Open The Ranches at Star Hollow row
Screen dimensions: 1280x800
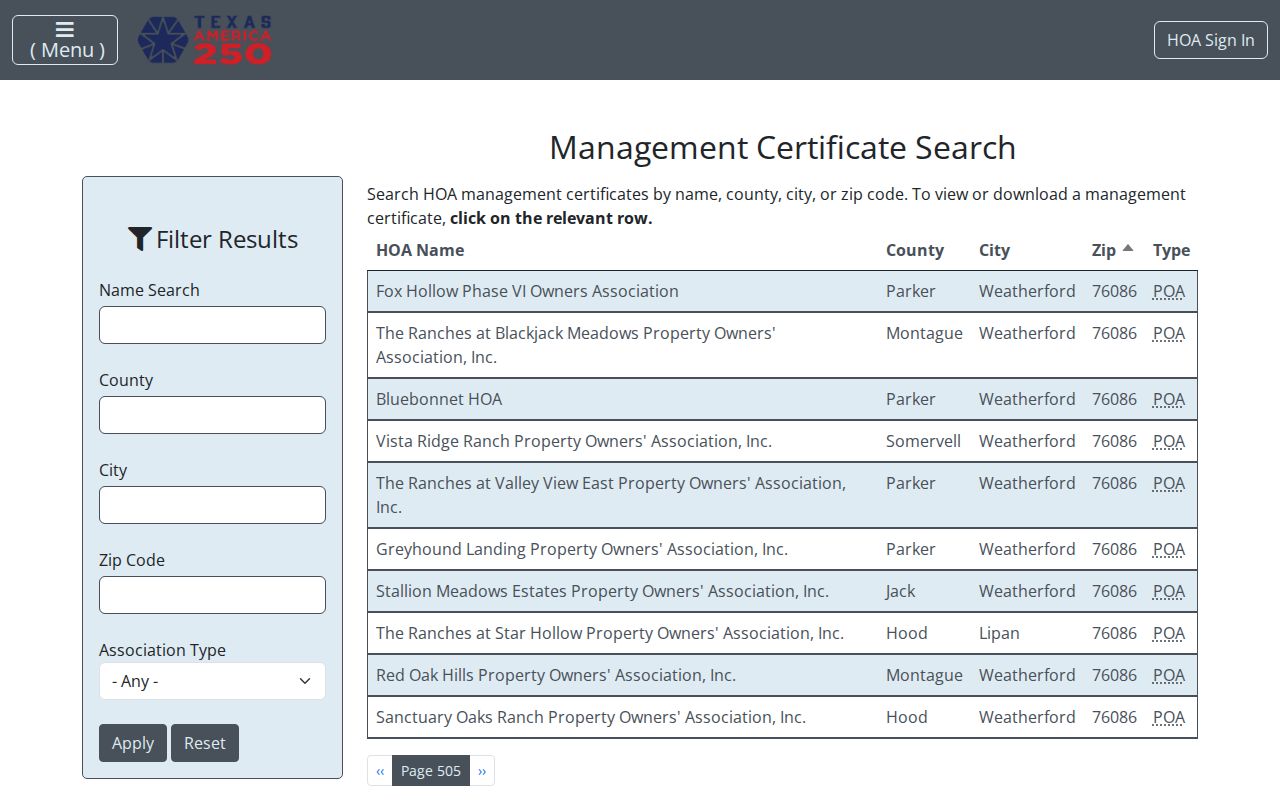782,633
